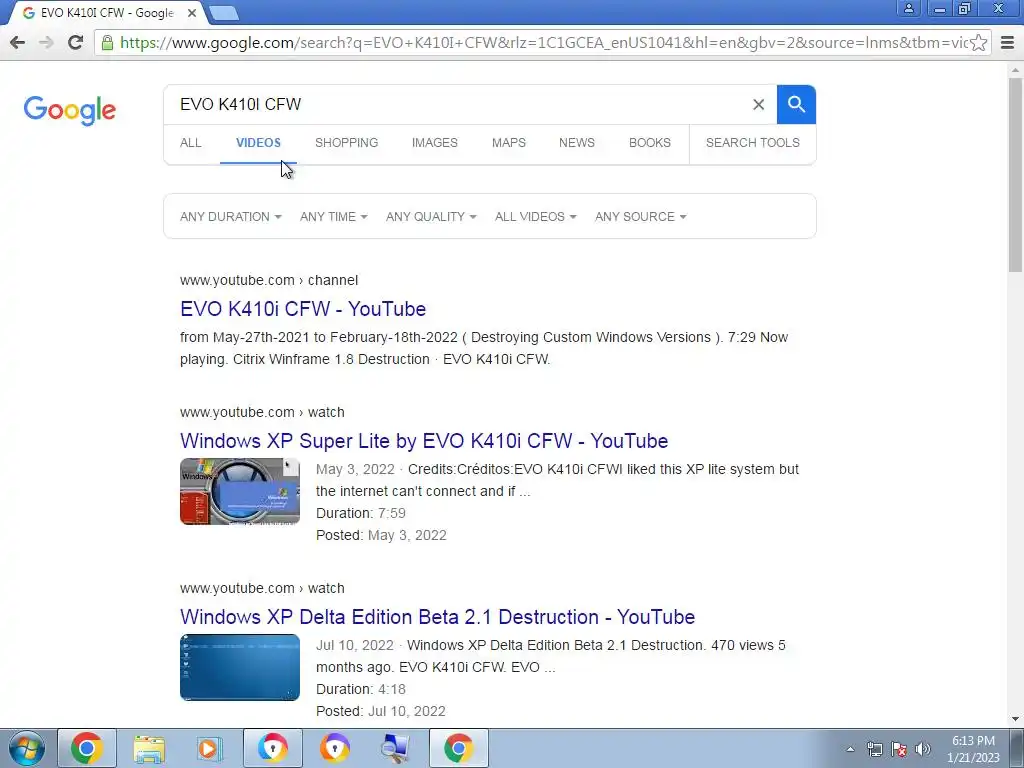Click the Windows XP Super Lite thumbnail

coord(240,491)
